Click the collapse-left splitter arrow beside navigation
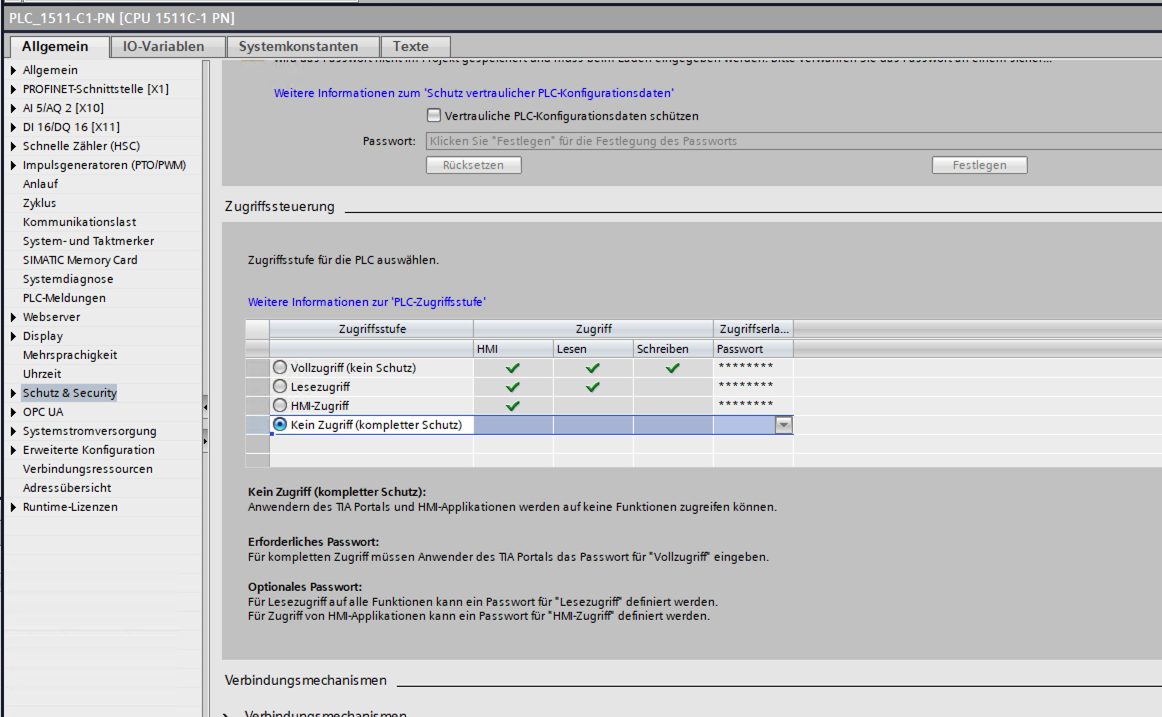 click(x=205, y=407)
